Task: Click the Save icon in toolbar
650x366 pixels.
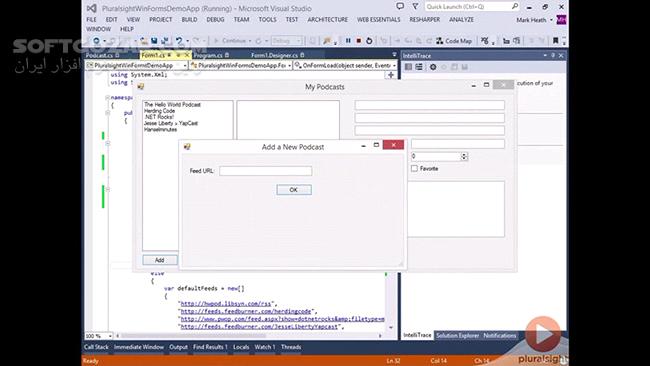Action: 154,41
